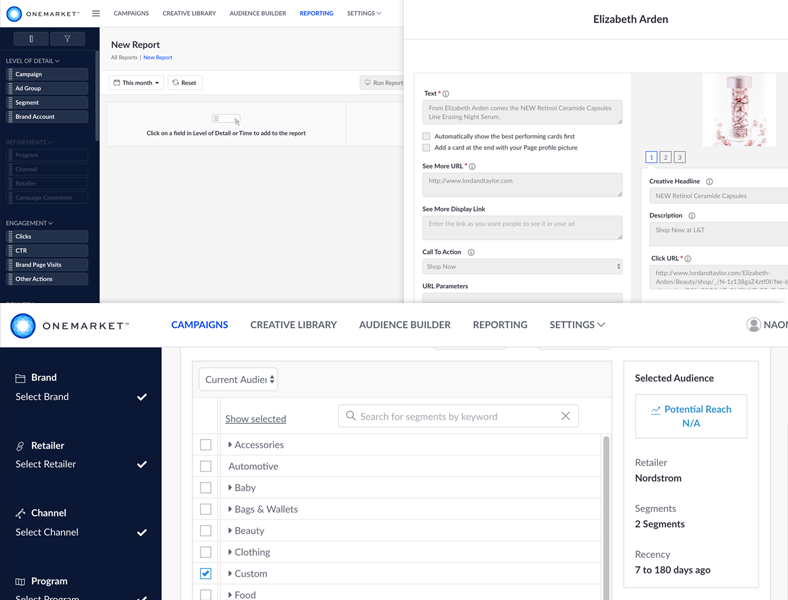Click the Select Retailer checkmark icon
788x600 pixels.
(x=142, y=464)
